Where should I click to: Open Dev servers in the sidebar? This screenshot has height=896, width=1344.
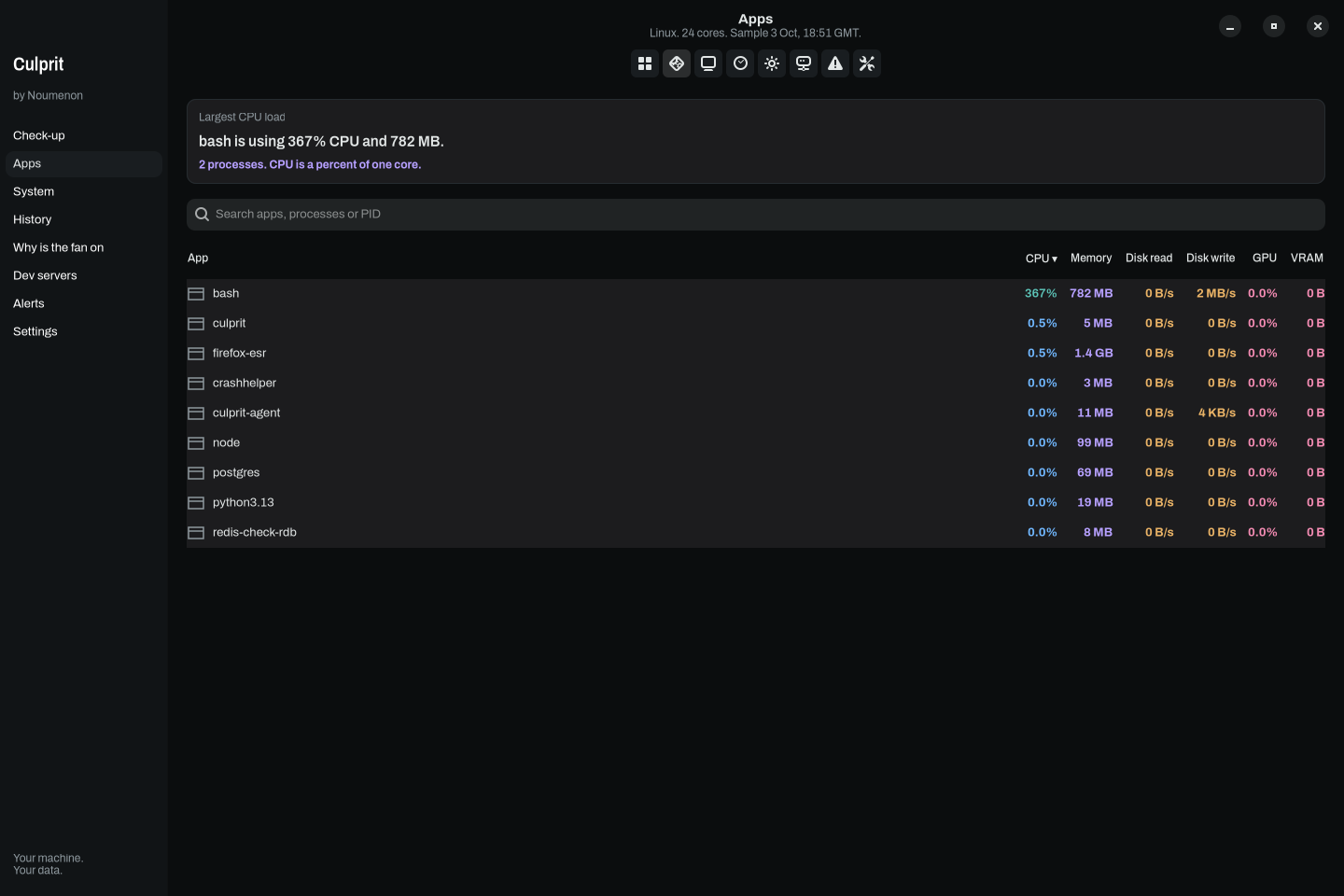pos(84,275)
